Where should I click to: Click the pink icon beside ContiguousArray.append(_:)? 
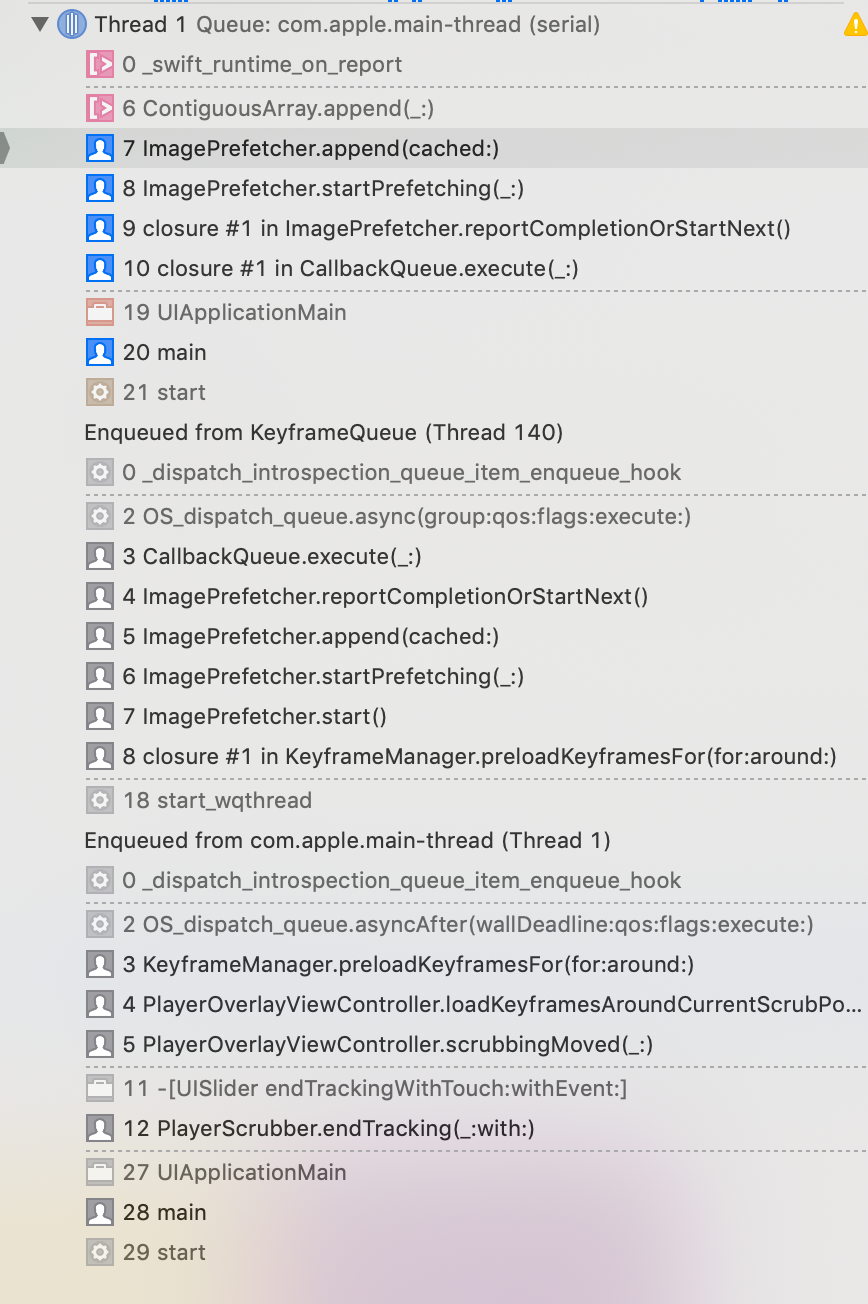pos(100,108)
